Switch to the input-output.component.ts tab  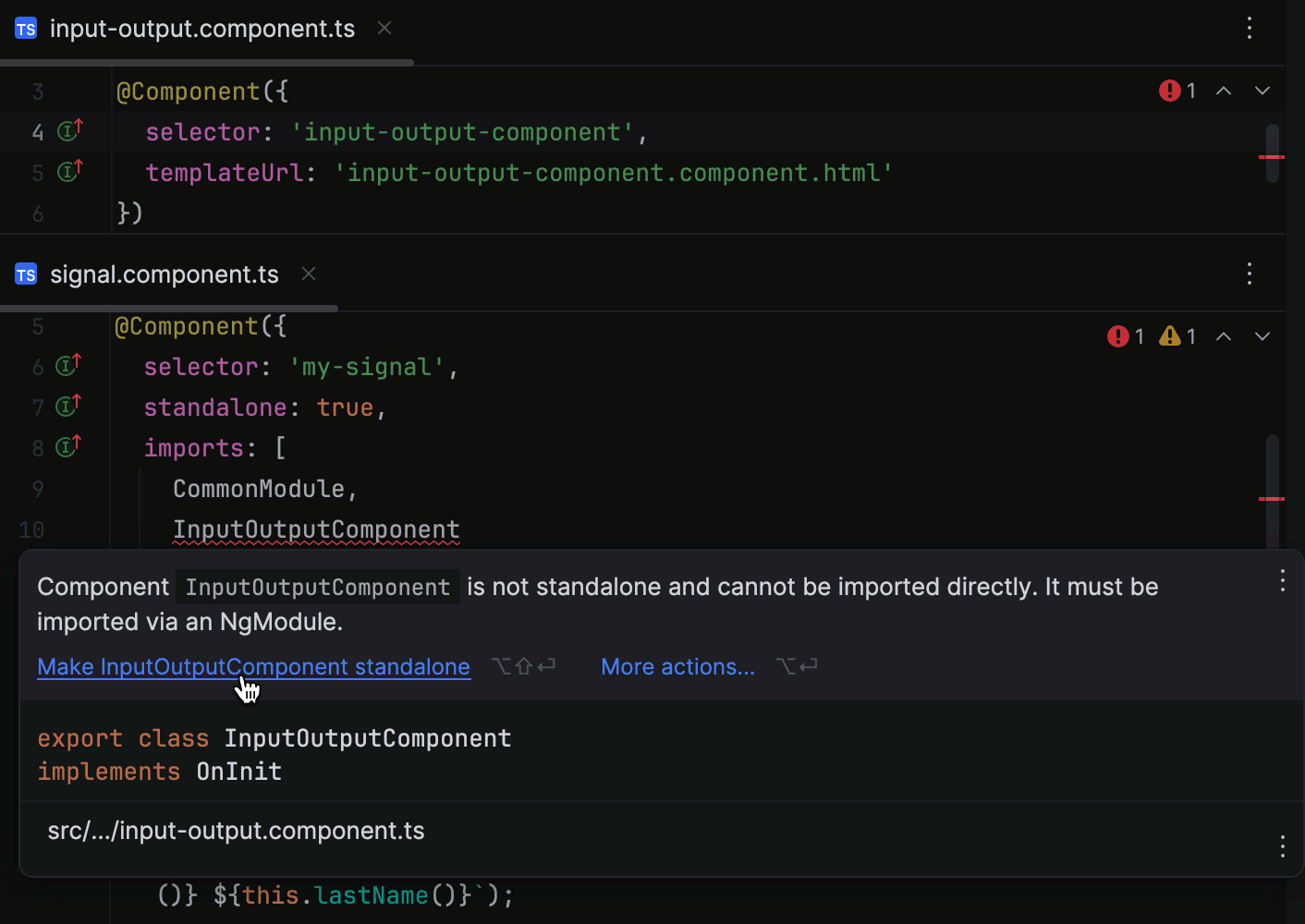point(201,28)
